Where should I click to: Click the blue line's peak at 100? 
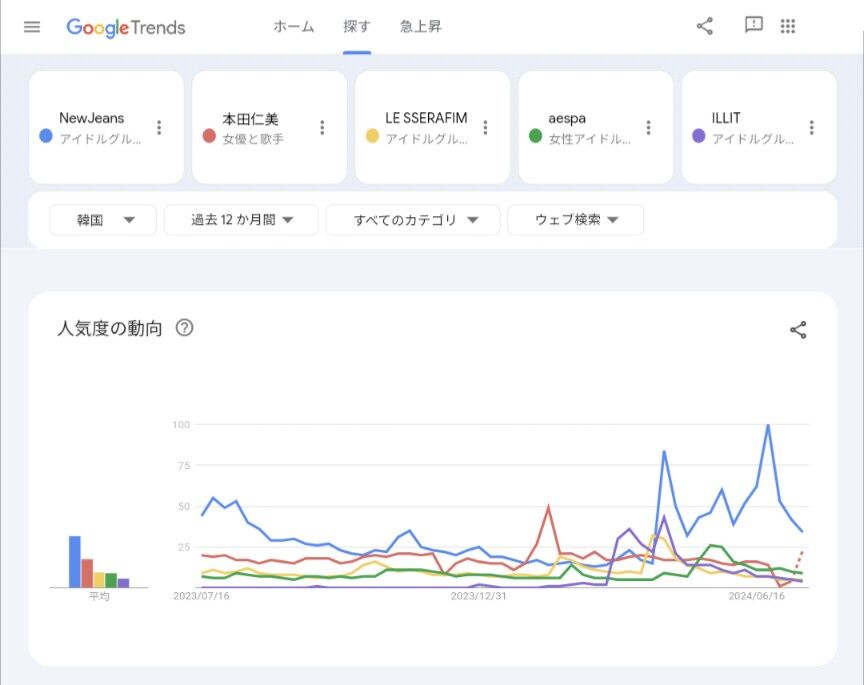pyautogui.click(x=768, y=425)
